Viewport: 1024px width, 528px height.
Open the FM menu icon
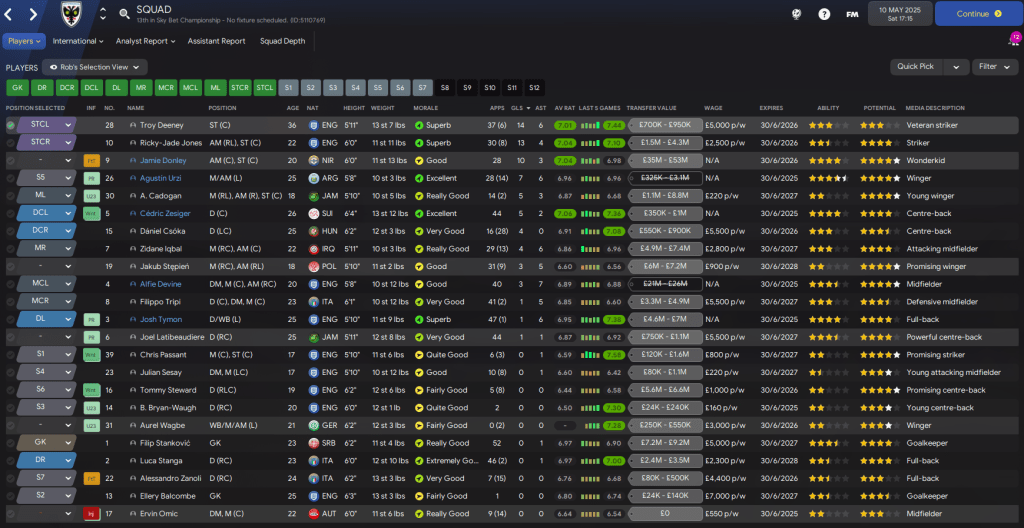pos(852,14)
